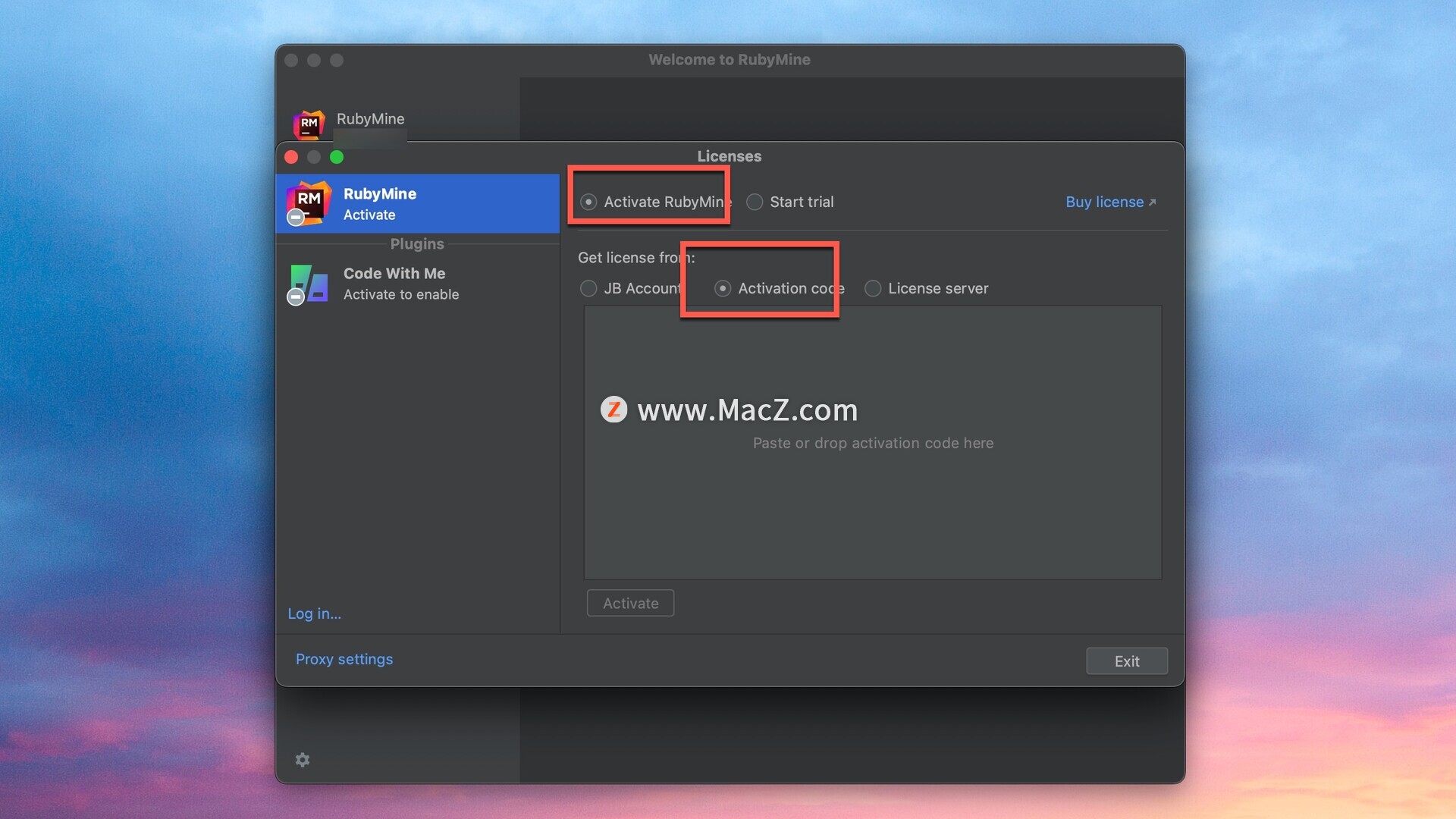
Task: Click the RubyMine name in Welcome window
Action: tap(371, 118)
